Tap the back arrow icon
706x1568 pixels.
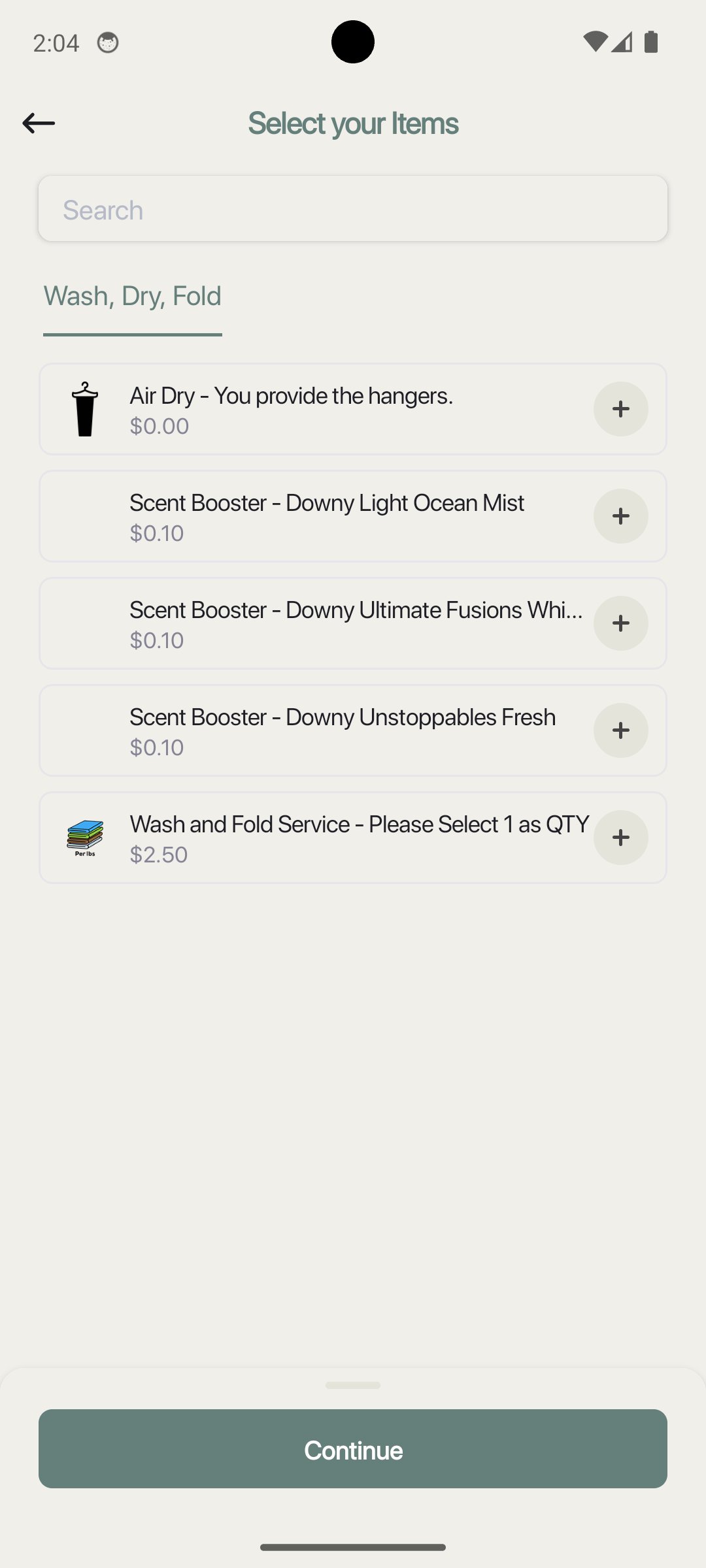pyautogui.click(x=39, y=123)
